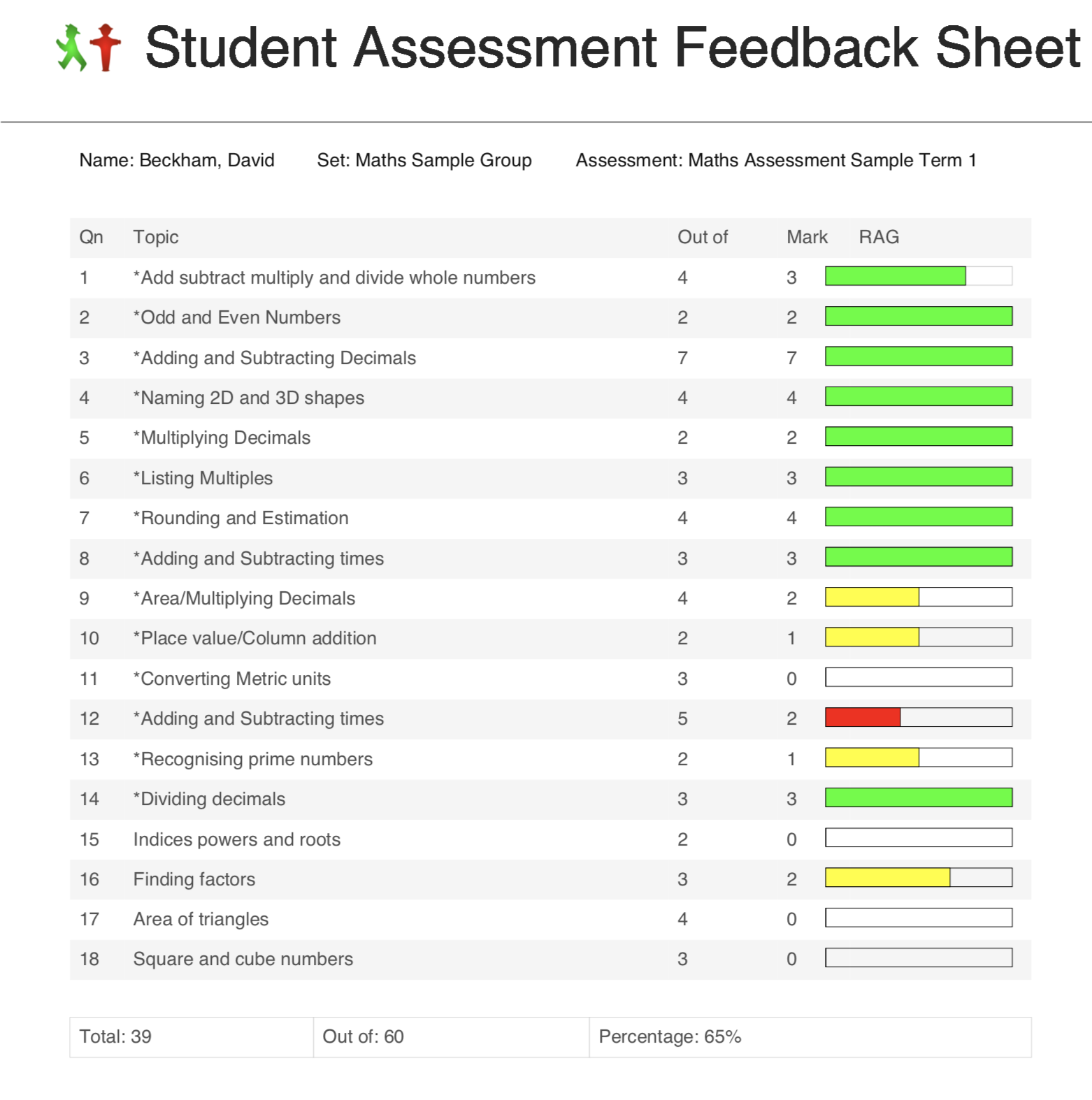The image size is (1092, 1100).
Task: Click yellow RAG bar for Finding factors
Action: 887,878
